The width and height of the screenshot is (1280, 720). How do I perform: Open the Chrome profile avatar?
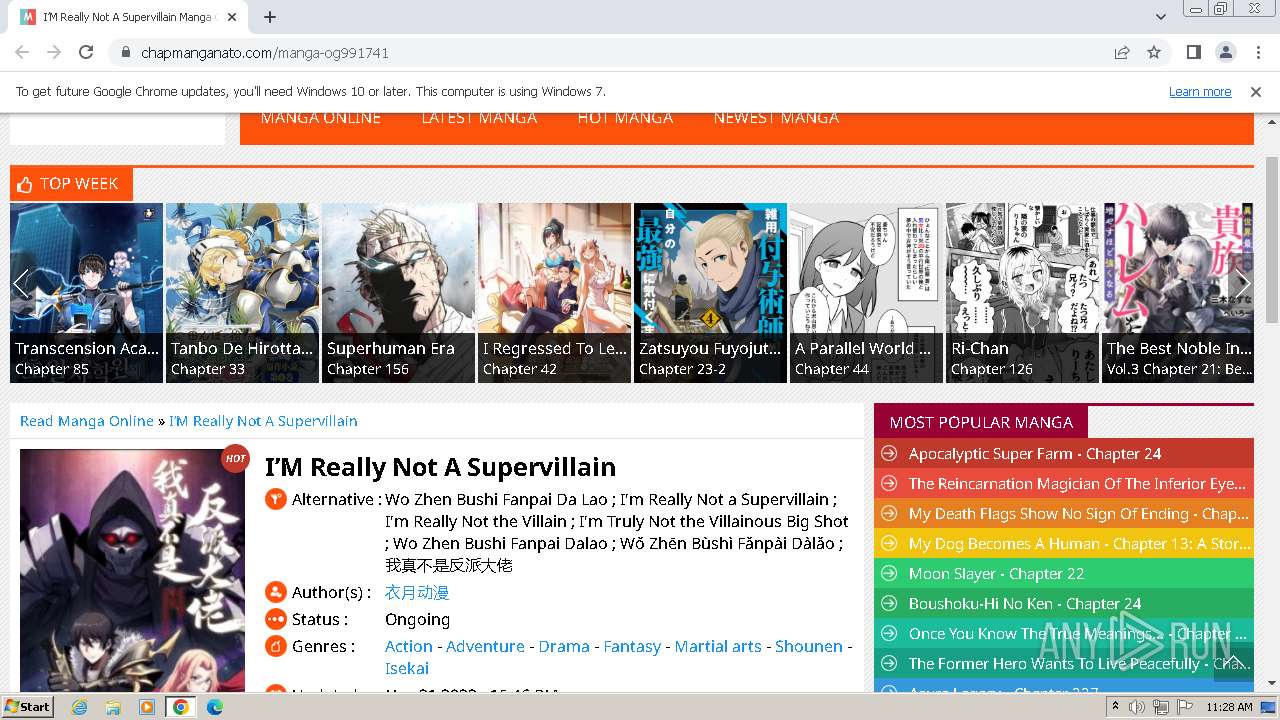pos(1225,52)
